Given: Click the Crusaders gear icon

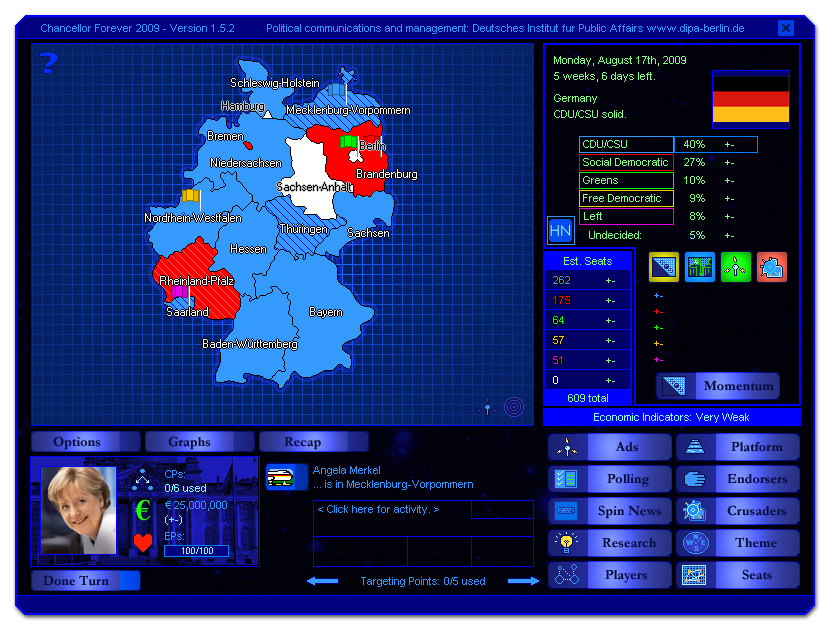Looking at the screenshot, I should pos(695,511).
